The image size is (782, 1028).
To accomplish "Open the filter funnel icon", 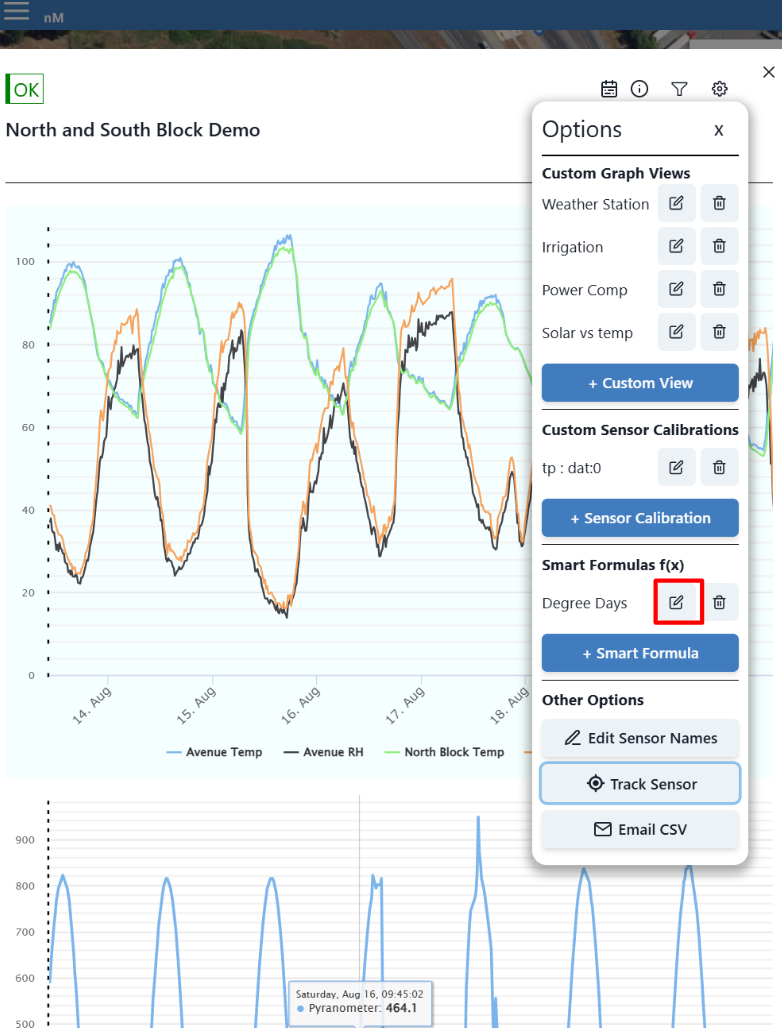I will [679, 89].
